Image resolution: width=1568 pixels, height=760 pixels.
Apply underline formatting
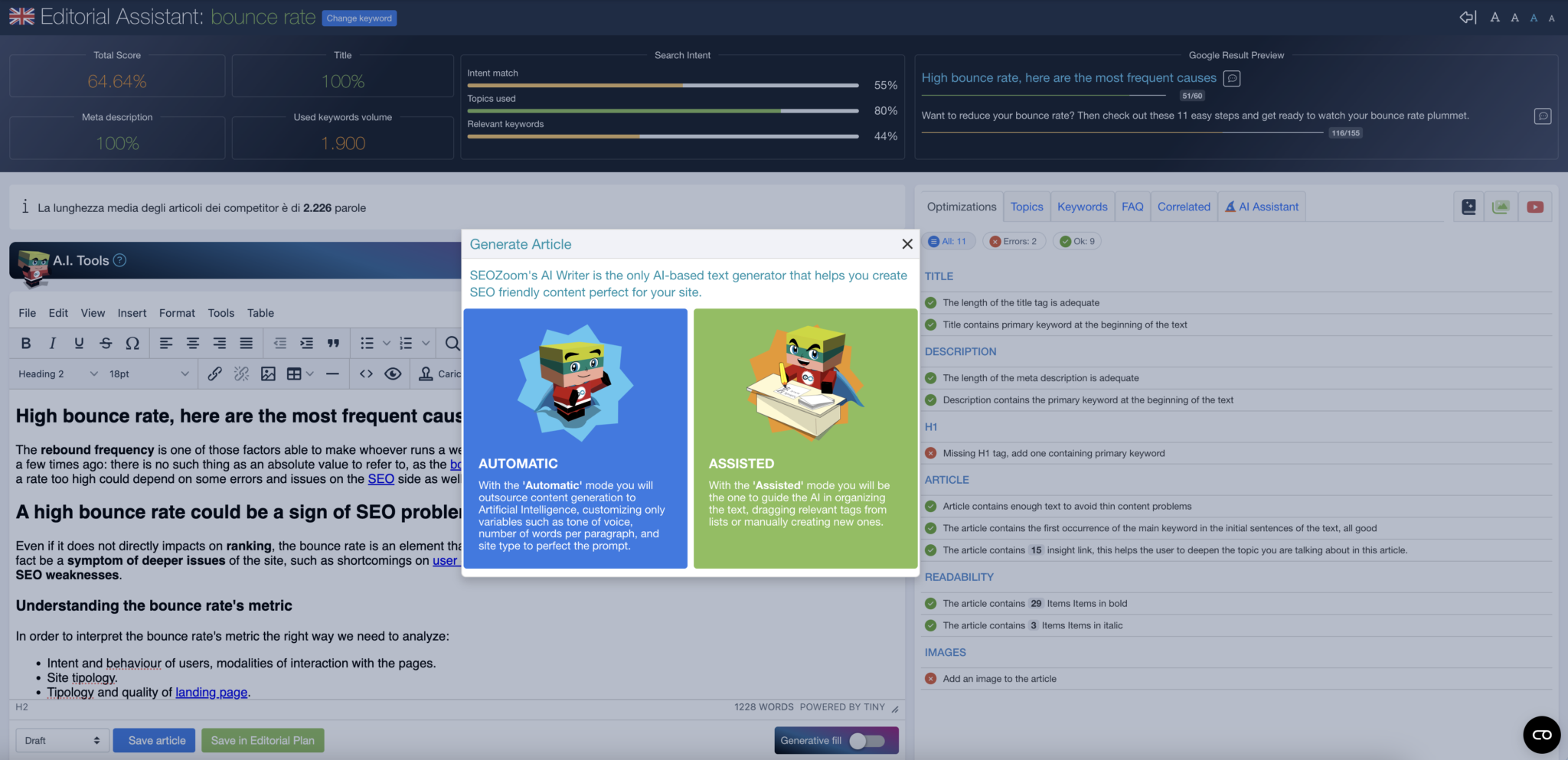tap(79, 343)
